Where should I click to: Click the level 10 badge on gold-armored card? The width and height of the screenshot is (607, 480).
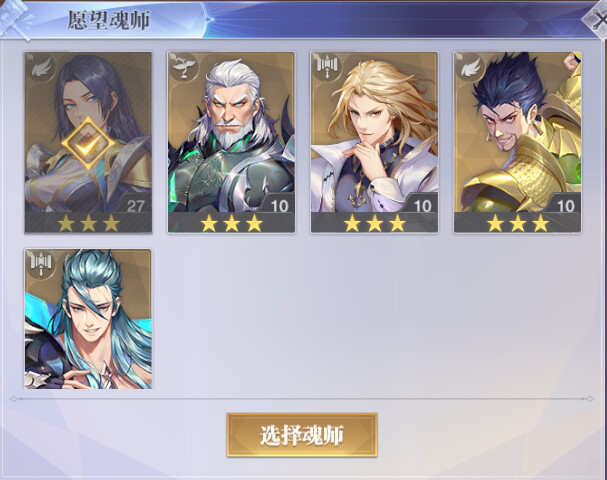coord(565,204)
